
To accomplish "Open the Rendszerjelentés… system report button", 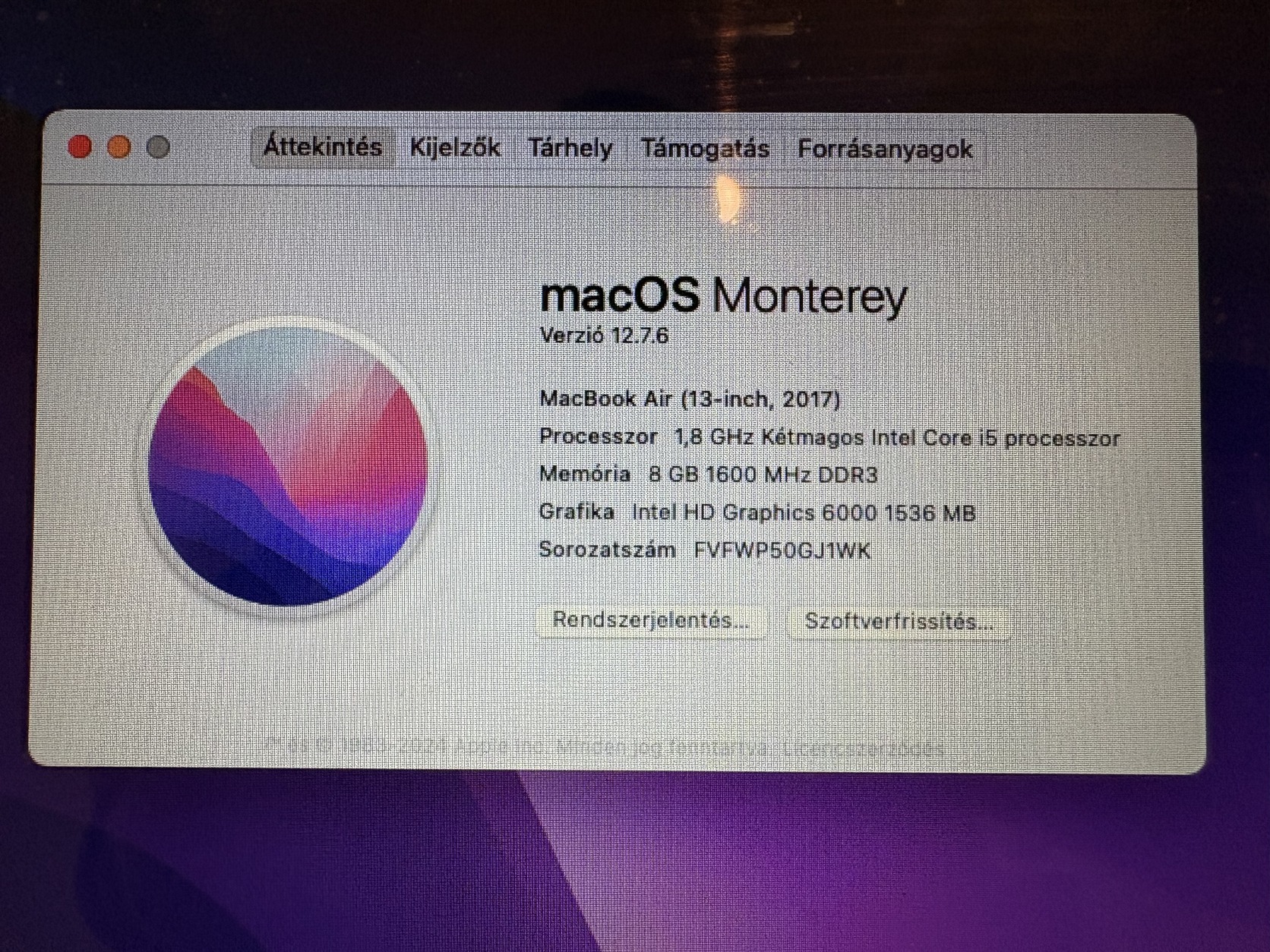I will pyautogui.click(x=651, y=620).
